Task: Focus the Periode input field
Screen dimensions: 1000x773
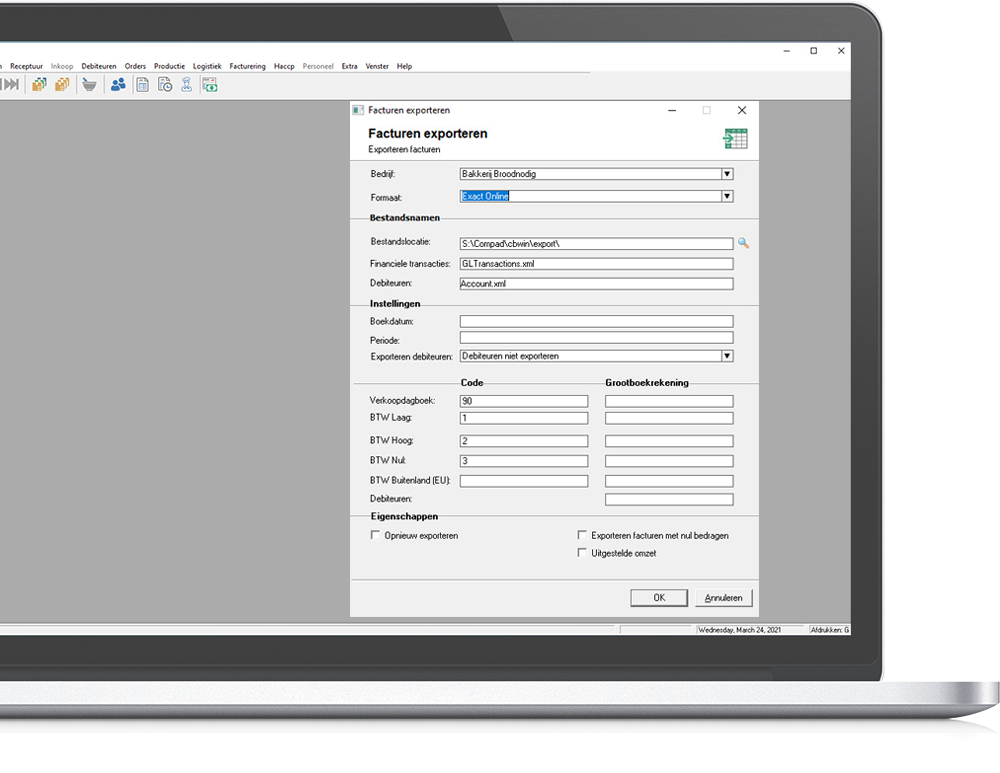Action: [x=596, y=338]
